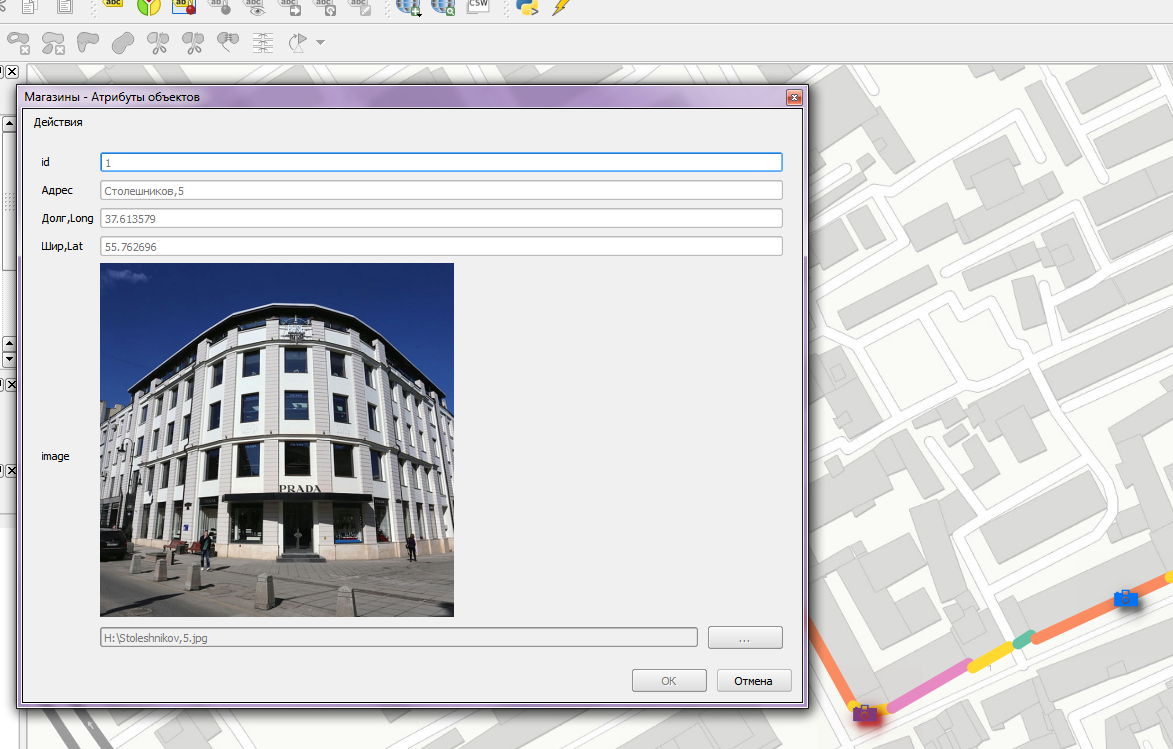This screenshot has width=1173, height=749.
Task: Open the Python console
Action: coord(527,7)
